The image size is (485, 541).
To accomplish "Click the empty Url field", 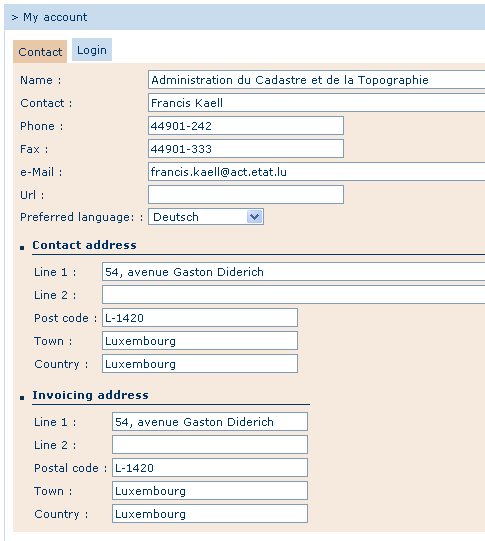I will (246, 195).
